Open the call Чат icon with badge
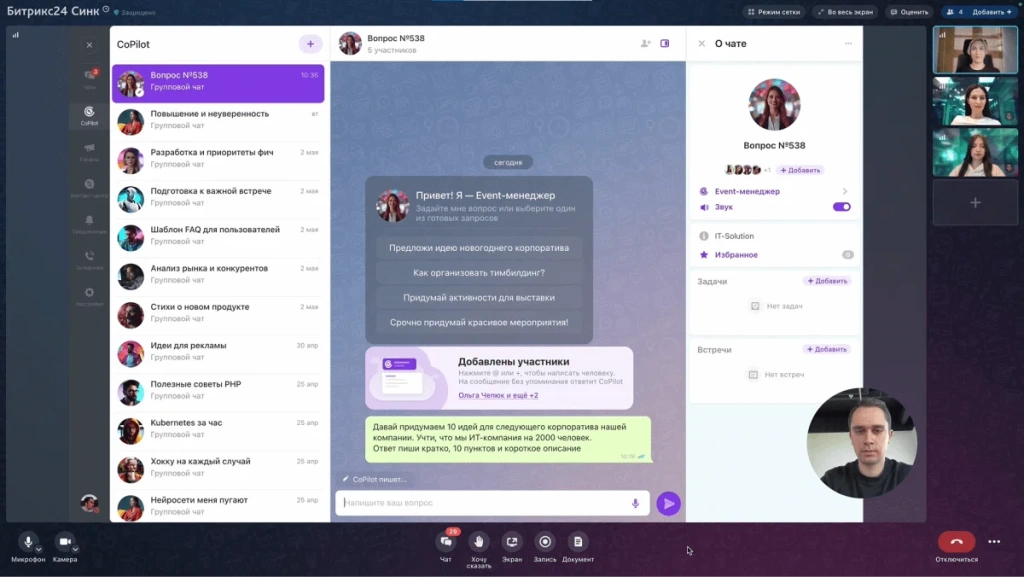 (446, 541)
